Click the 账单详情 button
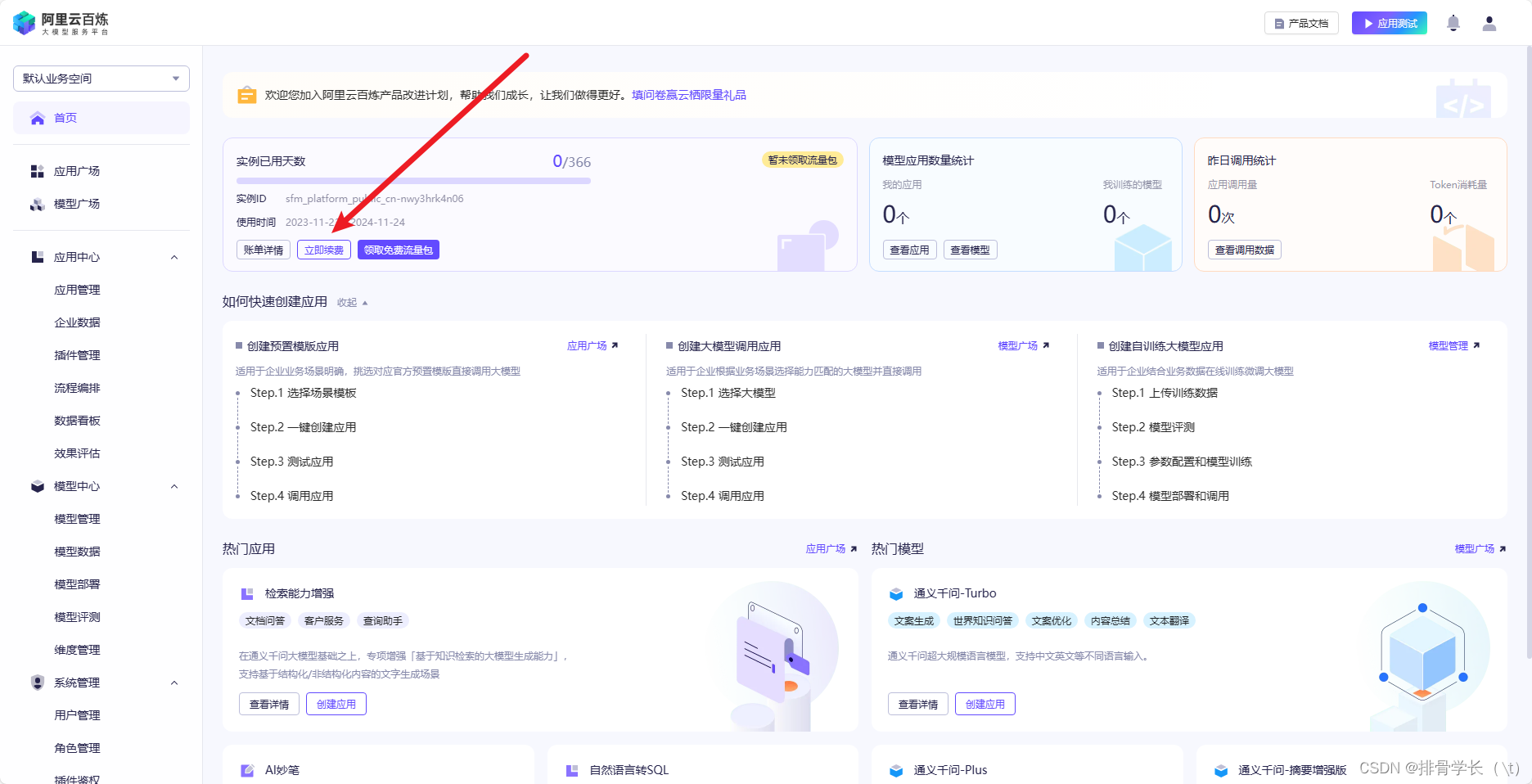The height and width of the screenshot is (784, 1532). pos(264,250)
